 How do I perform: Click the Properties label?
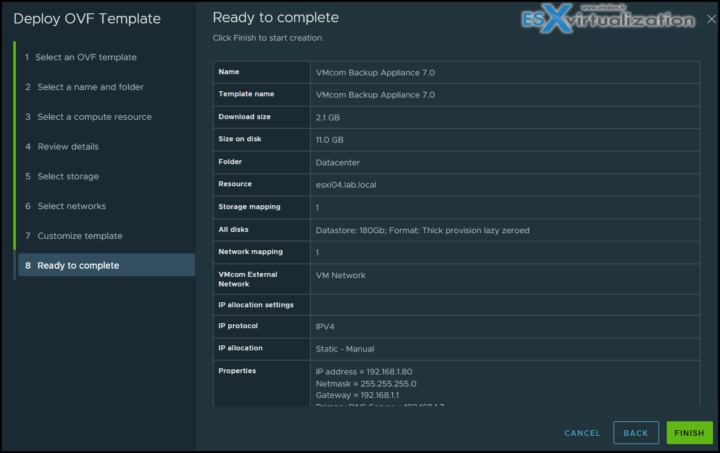237,371
